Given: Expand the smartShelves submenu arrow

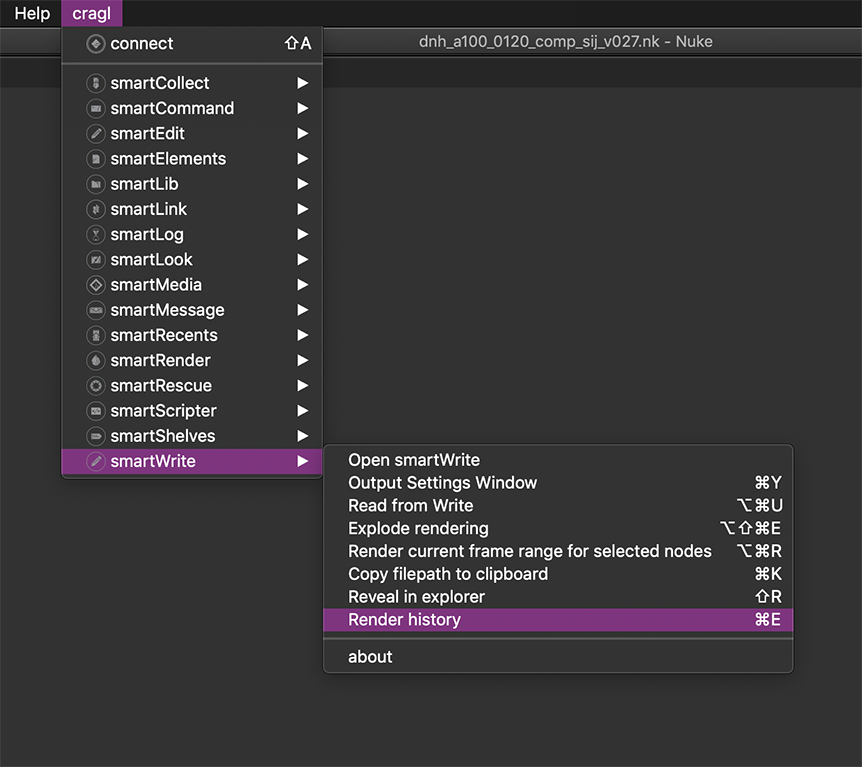Looking at the screenshot, I should coord(302,436).
